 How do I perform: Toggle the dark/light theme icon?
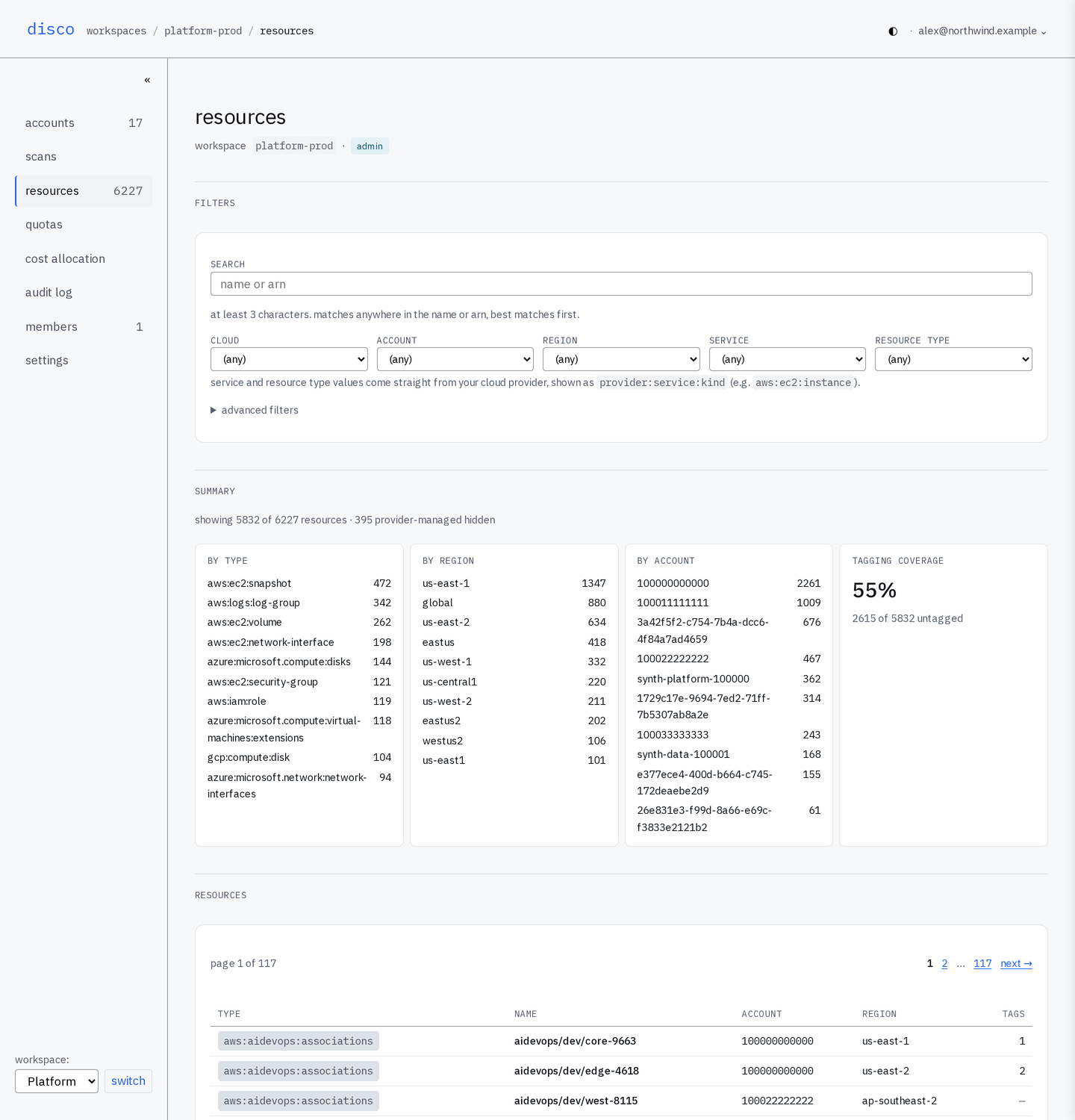tap(893, 31)
